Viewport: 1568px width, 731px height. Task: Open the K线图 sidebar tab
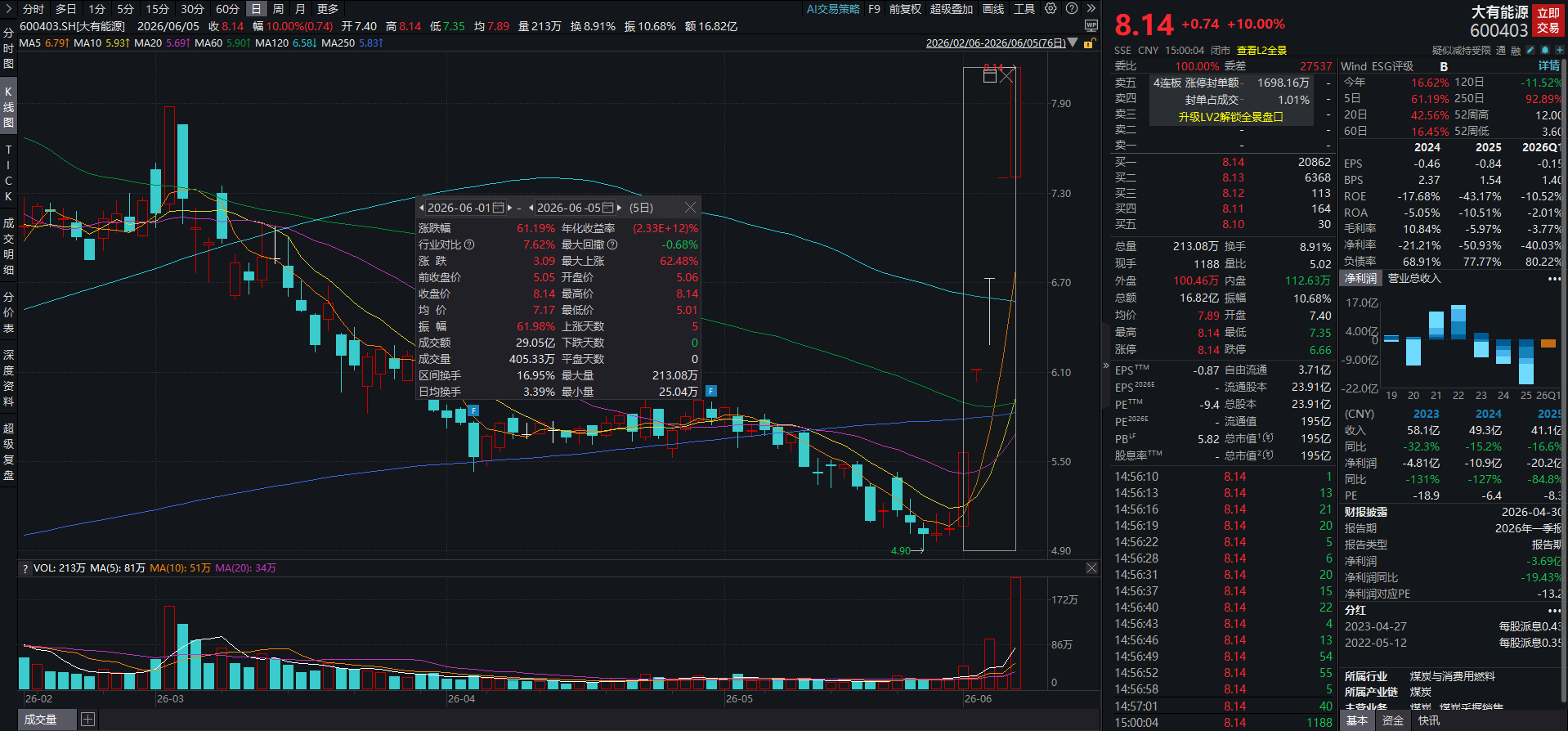click(x=8, y=107)
